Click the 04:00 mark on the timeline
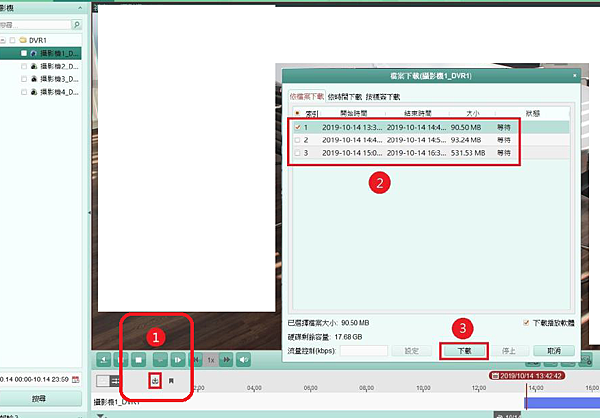 [x=254, y=388]
